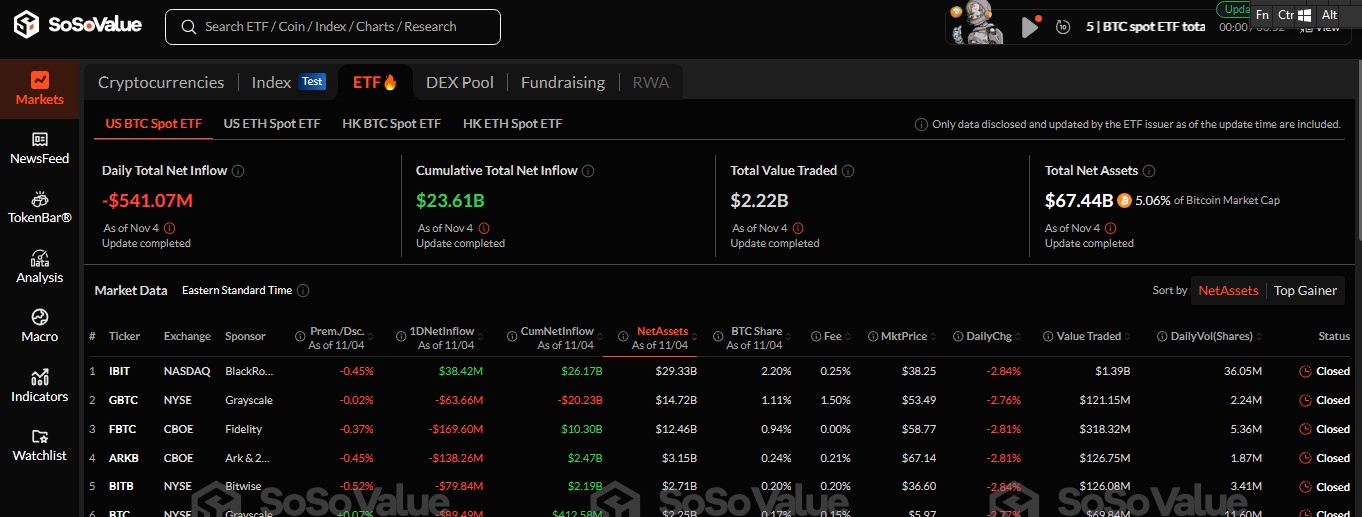Image resolution: width=1362 pixels, height=517 pixels.
Task: Select the ETF tab
Action: coord(375,82)
